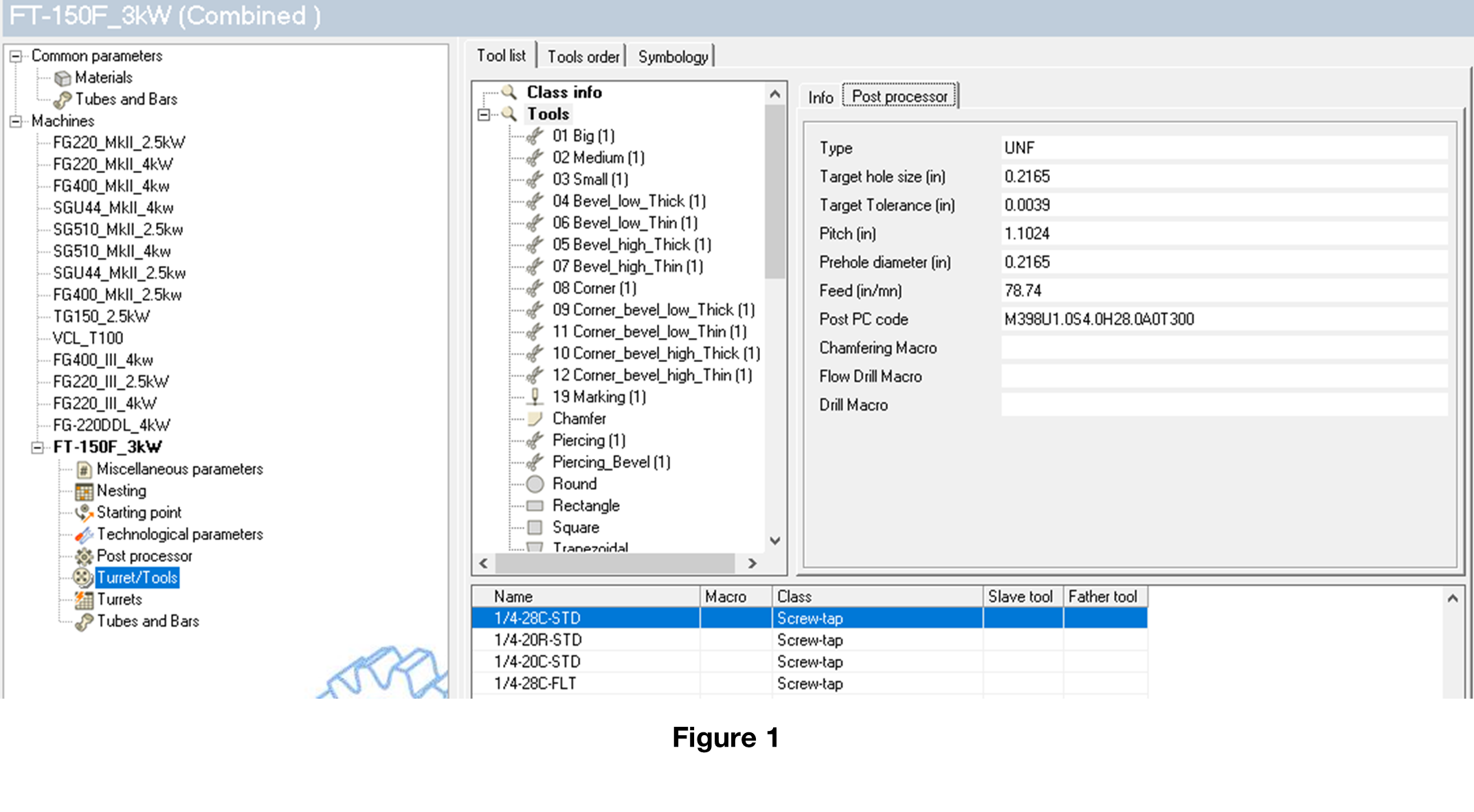Click the Materials cube icon
The width and height of the screenshot is (1474, 812).
tap(63, 78)
